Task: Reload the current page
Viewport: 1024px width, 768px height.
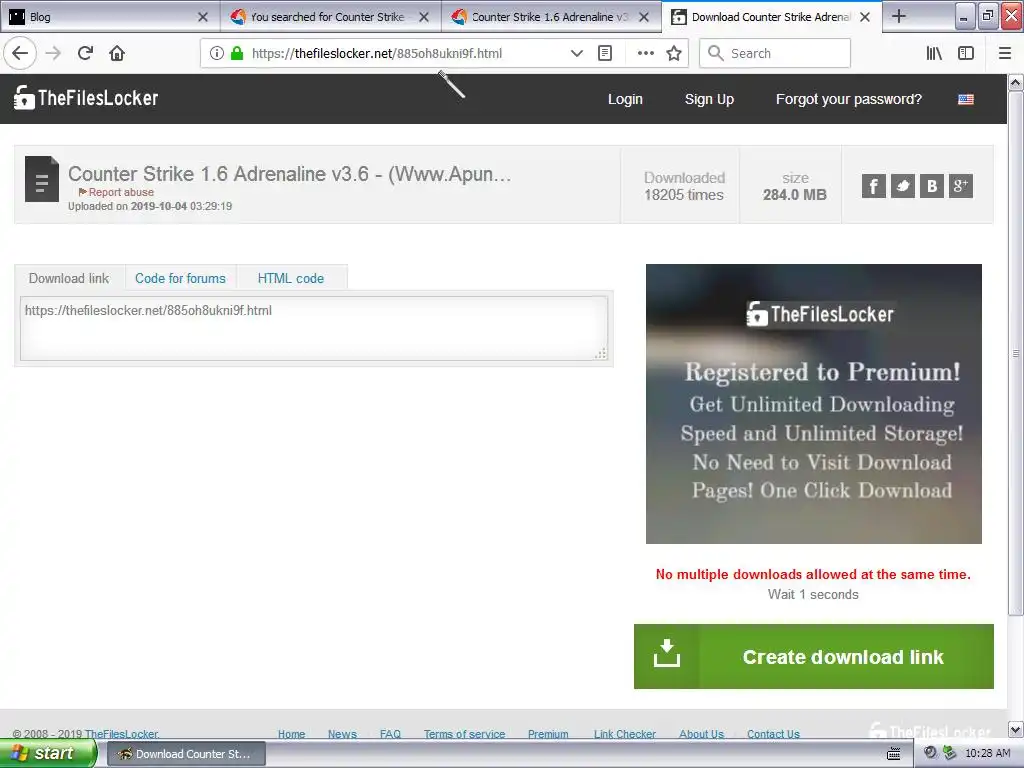Action: coord(86,54)
